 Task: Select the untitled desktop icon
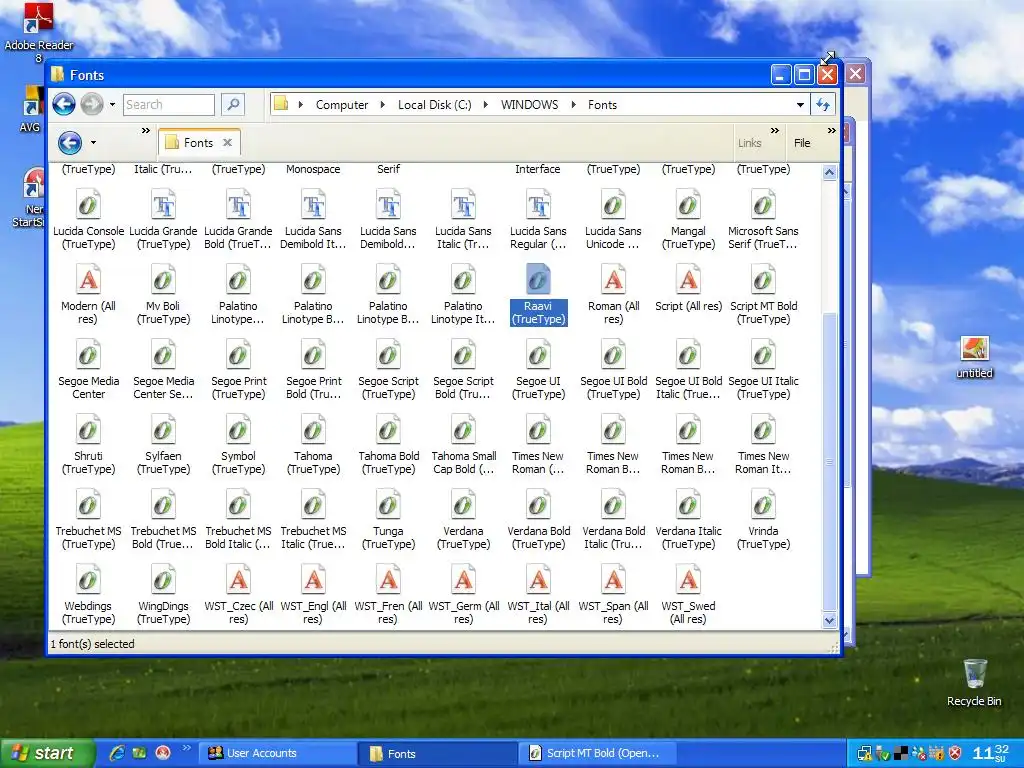point(974,357)
